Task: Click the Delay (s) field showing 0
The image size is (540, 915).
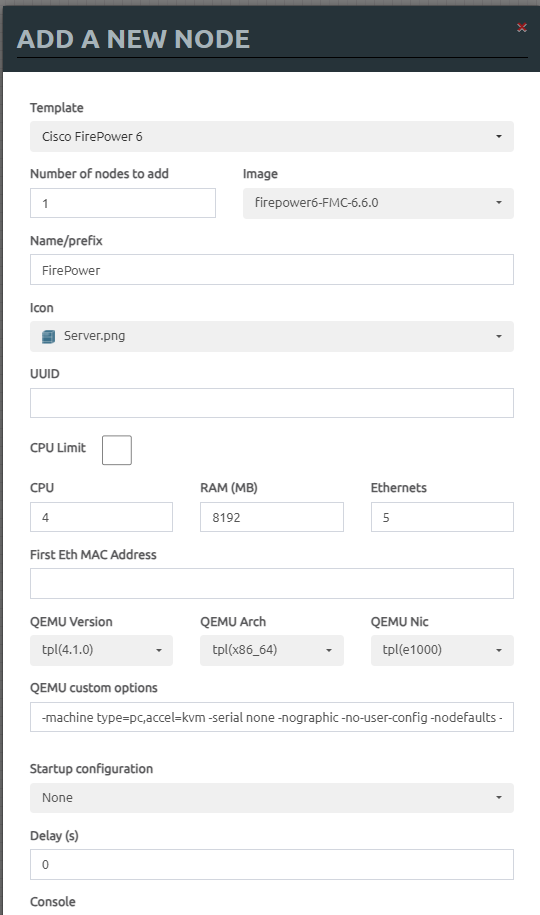Action: click(x=271, y=864)
